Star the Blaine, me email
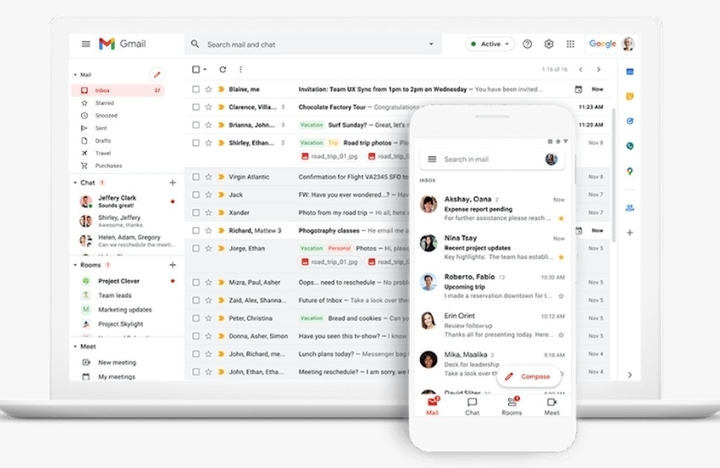 208,89
